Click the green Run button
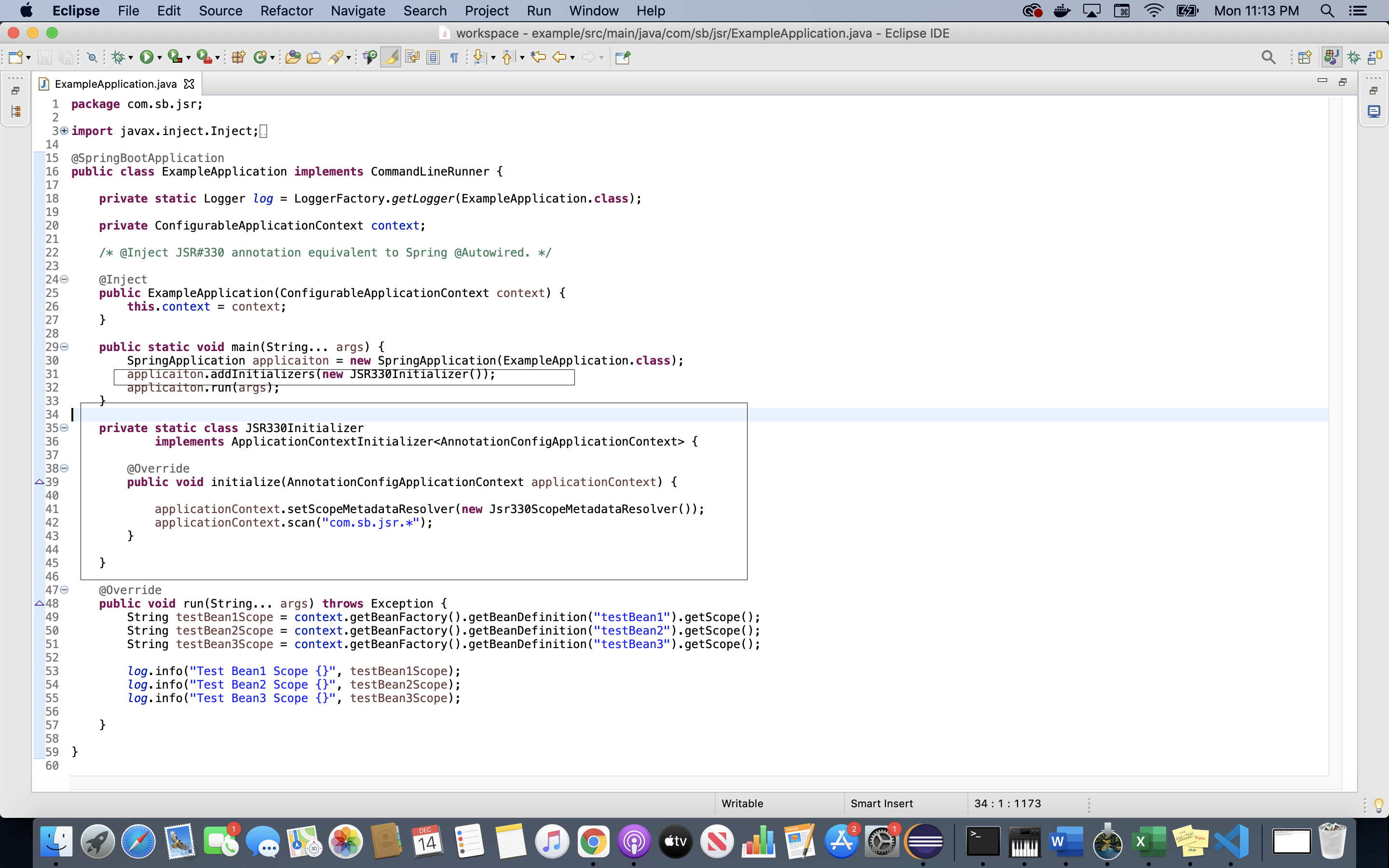This screenshot has width=1389, height=868. tap(146, 57)
